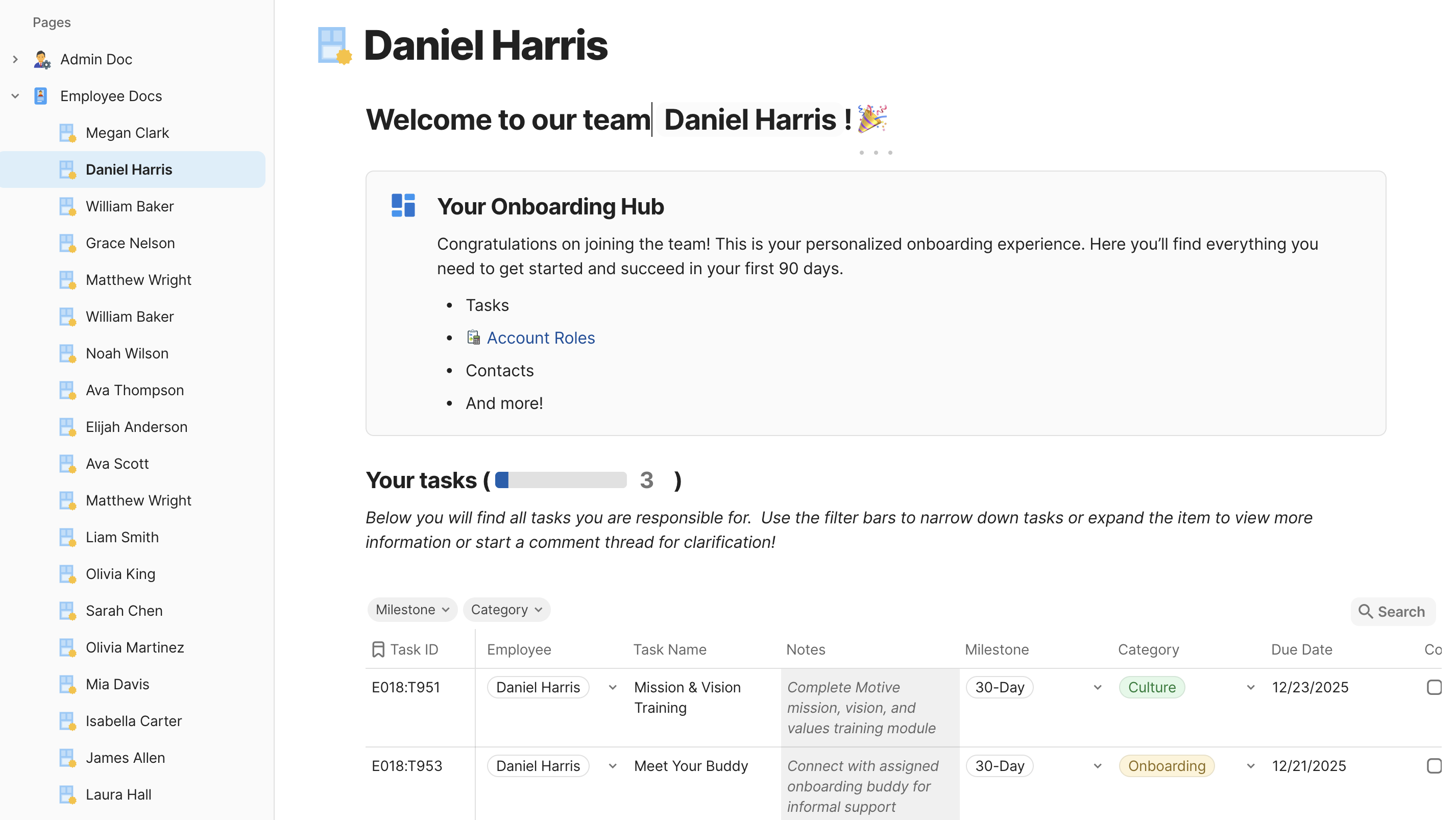The width and height of the screenshot is (1456, 820).
Task: Open the Grace Nelson page
Action: coord(130,243)
